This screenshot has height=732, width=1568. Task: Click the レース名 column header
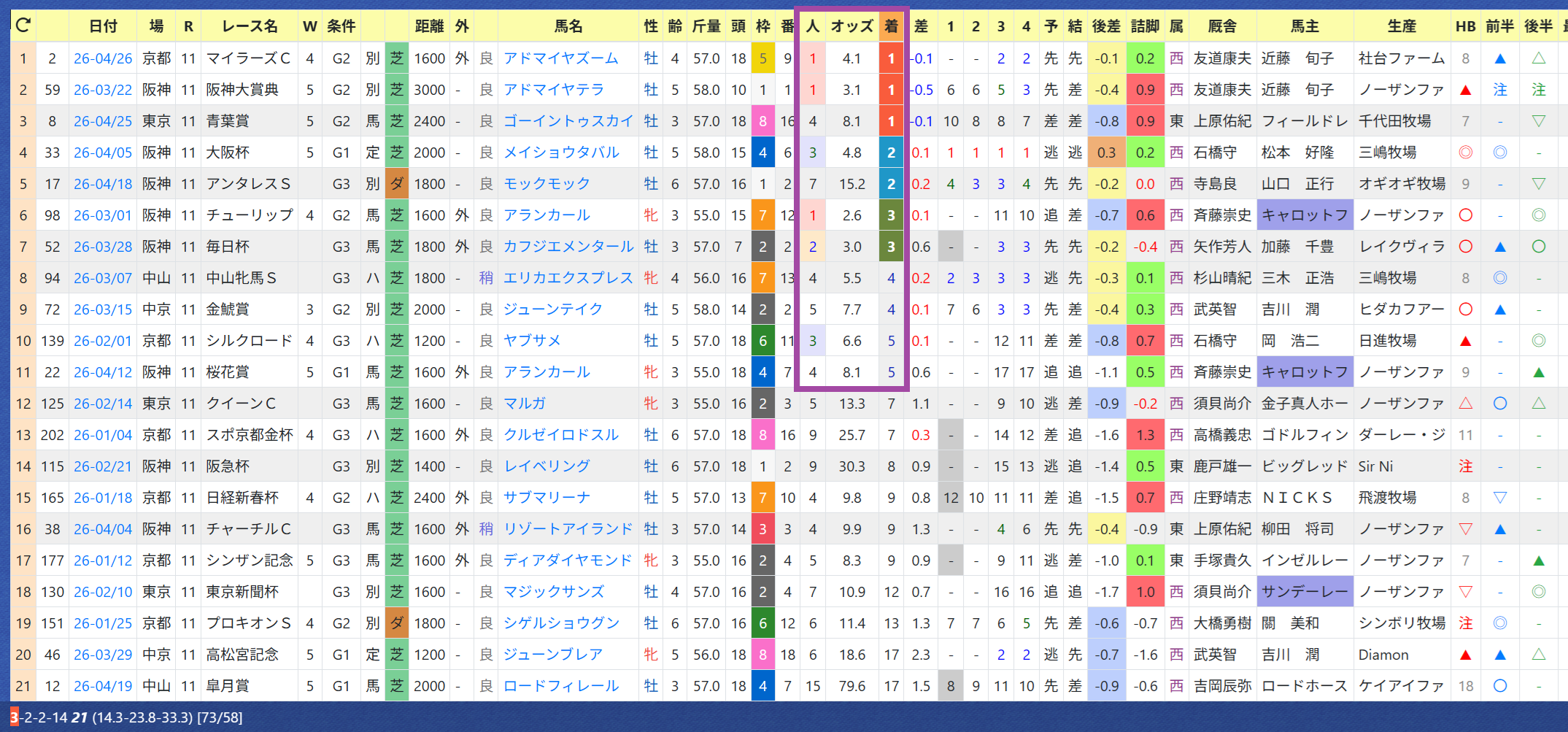250,26
